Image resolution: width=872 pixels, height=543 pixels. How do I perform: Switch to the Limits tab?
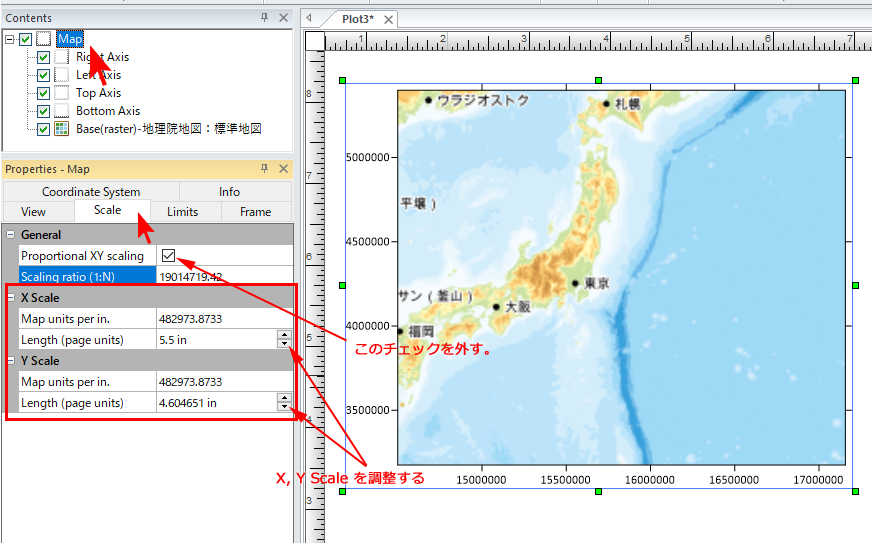coord(182,211)
